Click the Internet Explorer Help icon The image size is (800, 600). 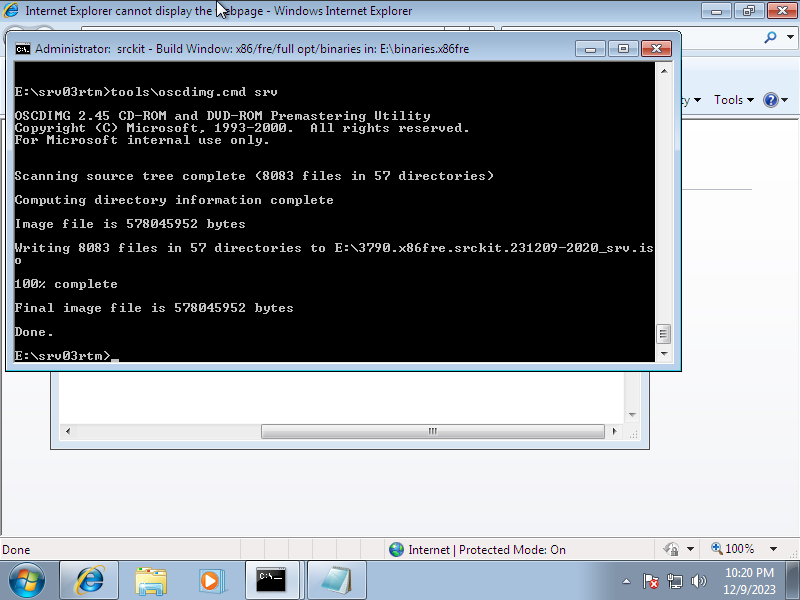tap(770, 100)
